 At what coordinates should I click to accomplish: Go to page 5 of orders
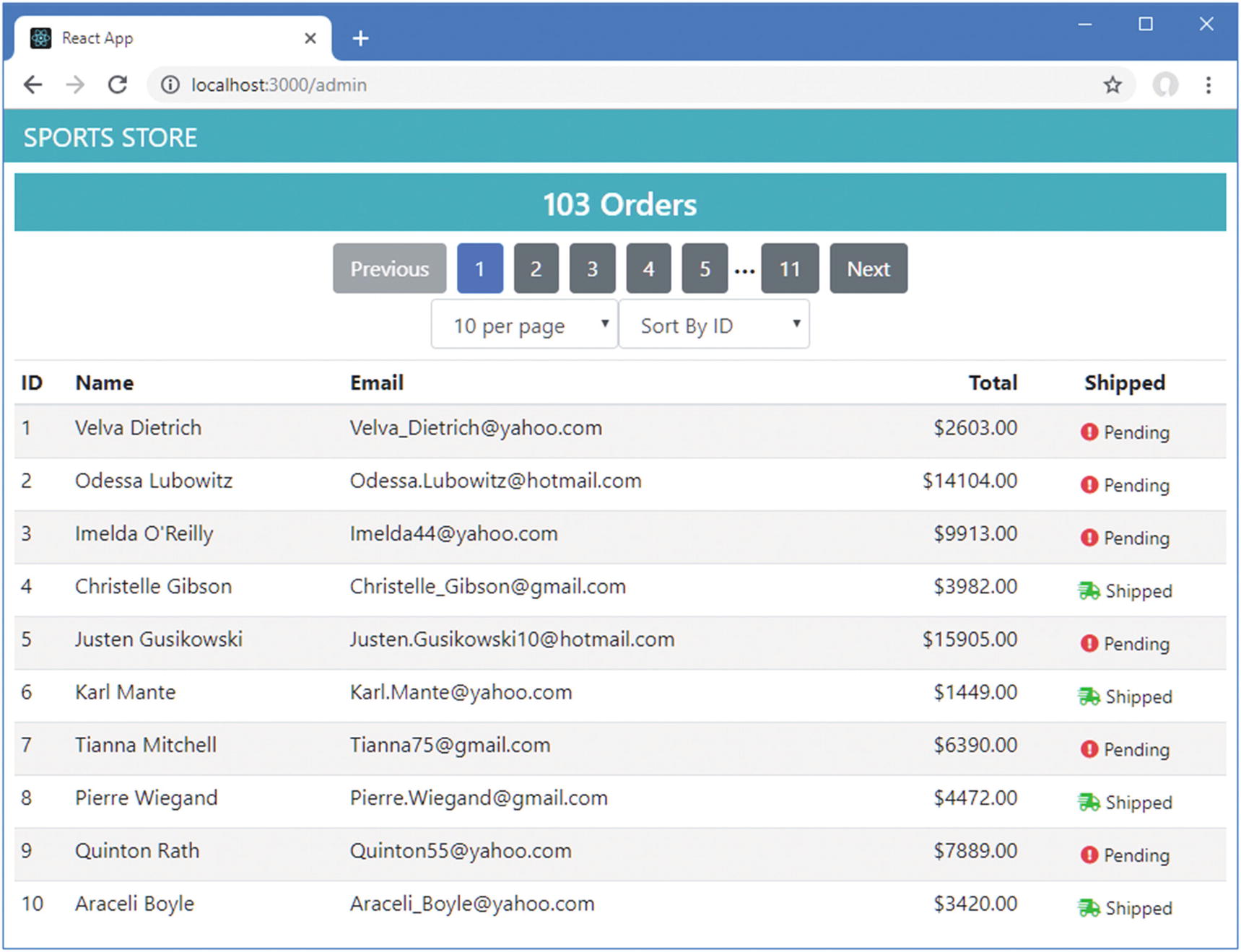705,269
